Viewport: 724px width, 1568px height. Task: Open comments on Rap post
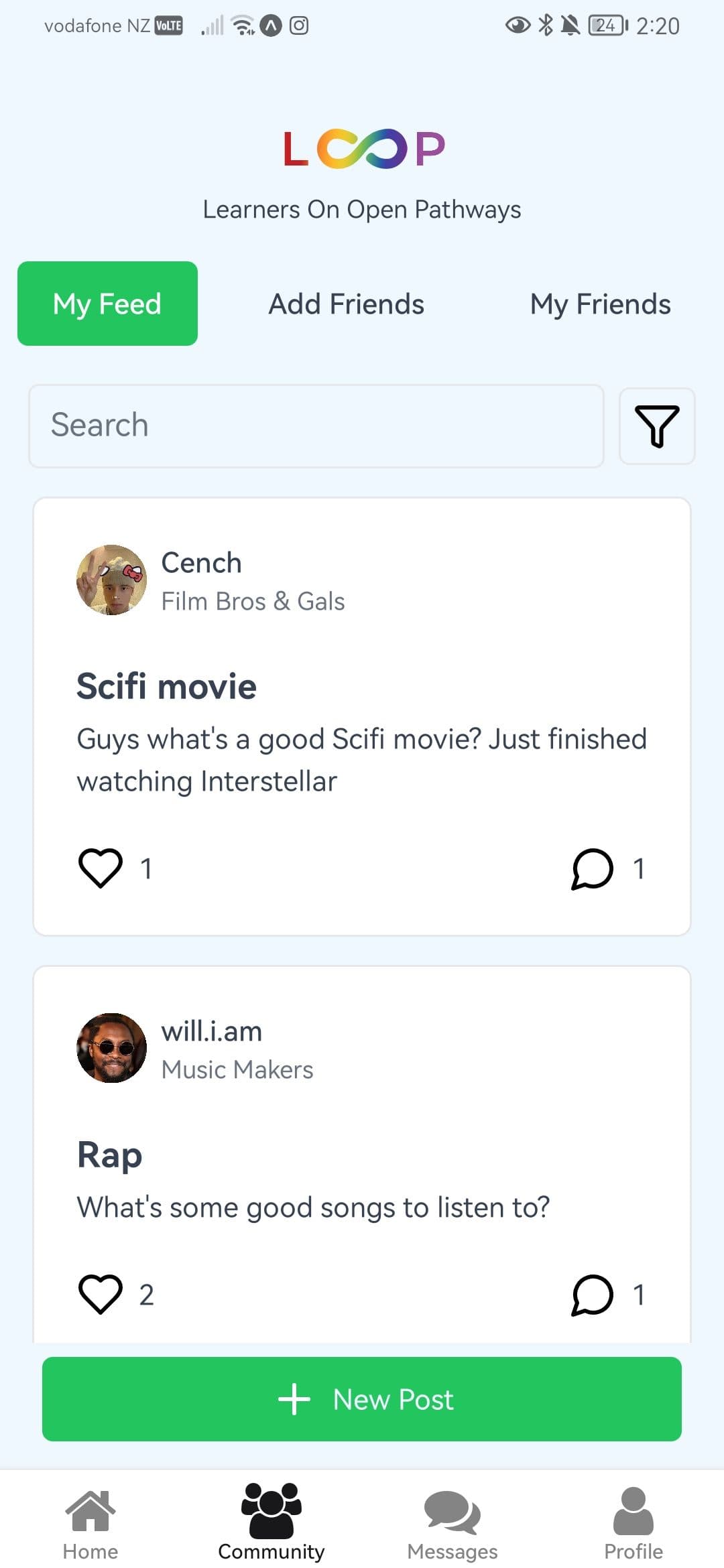[x=593, y=1294]
